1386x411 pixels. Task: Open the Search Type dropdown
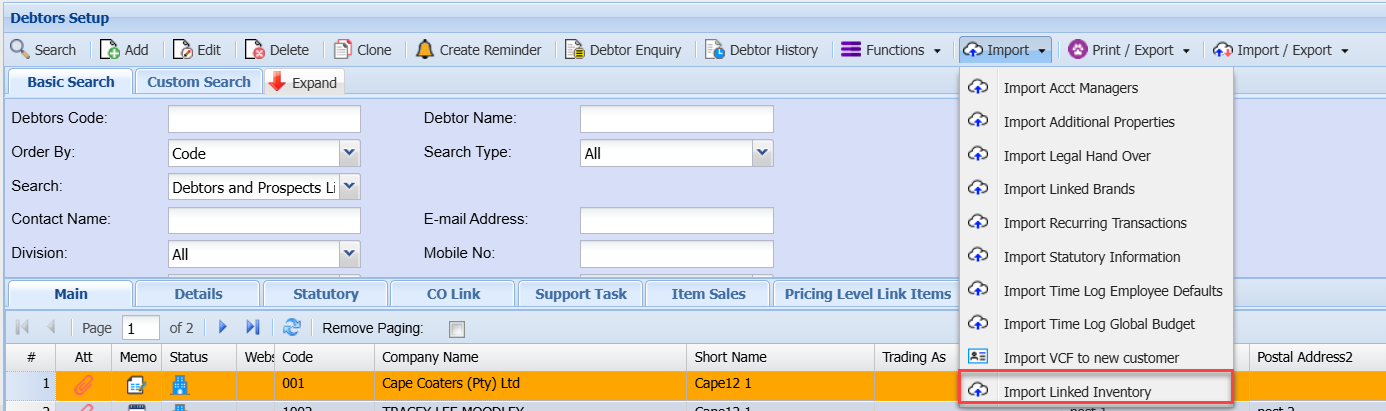pyautogui.click(x=762, y=153)
